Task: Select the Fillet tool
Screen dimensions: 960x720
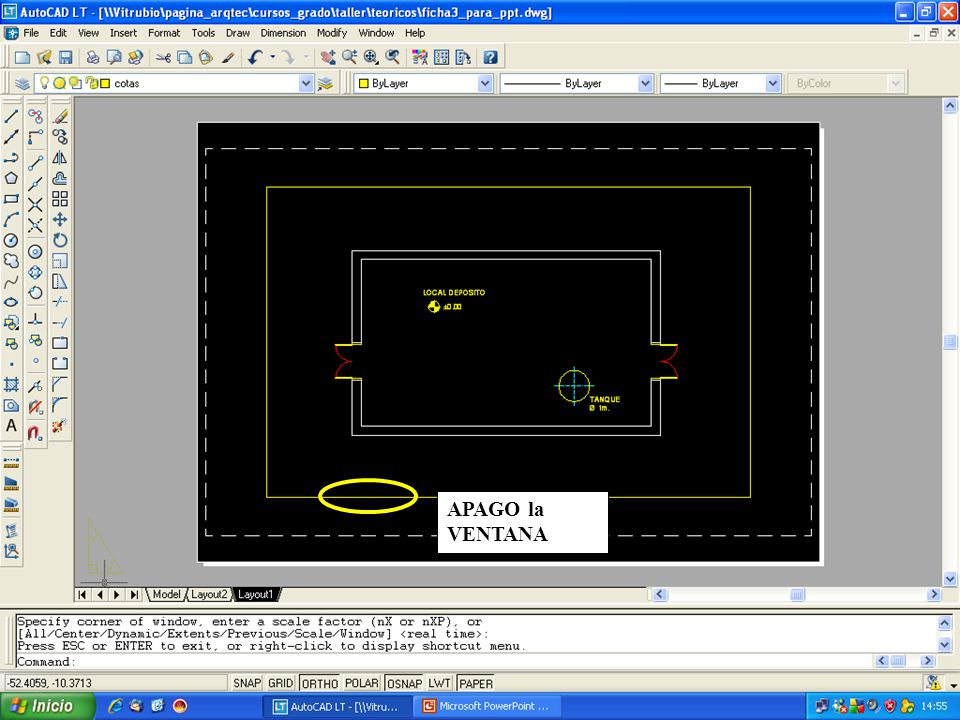Action: click(60, 405)
